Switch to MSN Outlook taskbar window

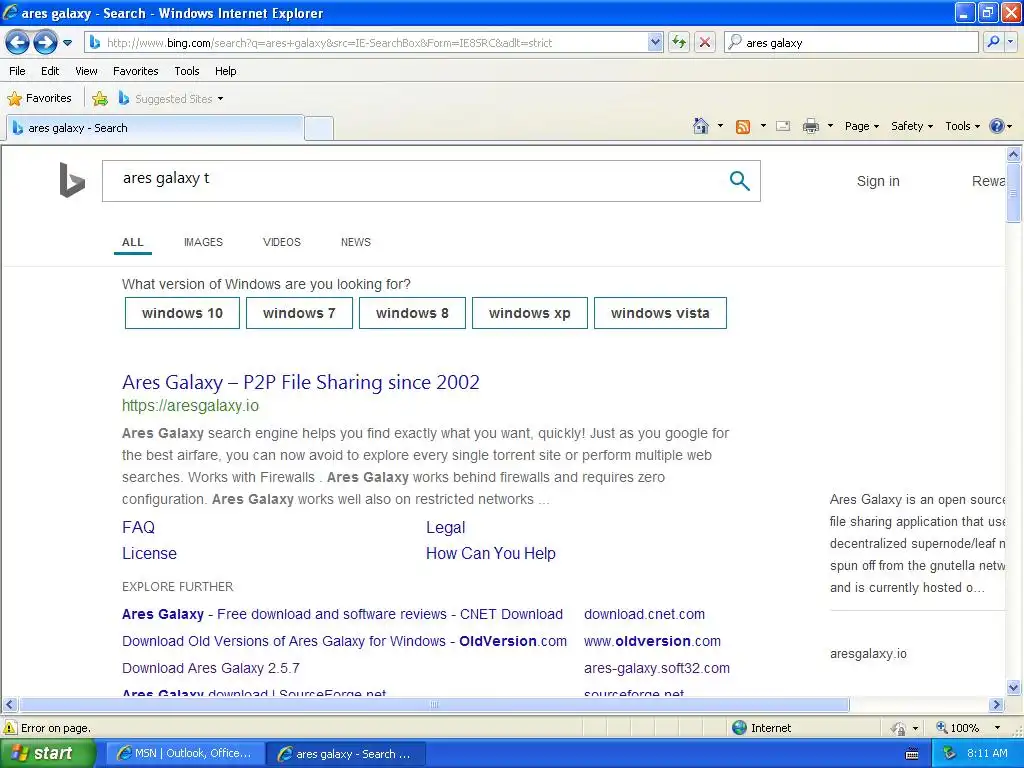(x=185, y=753)
